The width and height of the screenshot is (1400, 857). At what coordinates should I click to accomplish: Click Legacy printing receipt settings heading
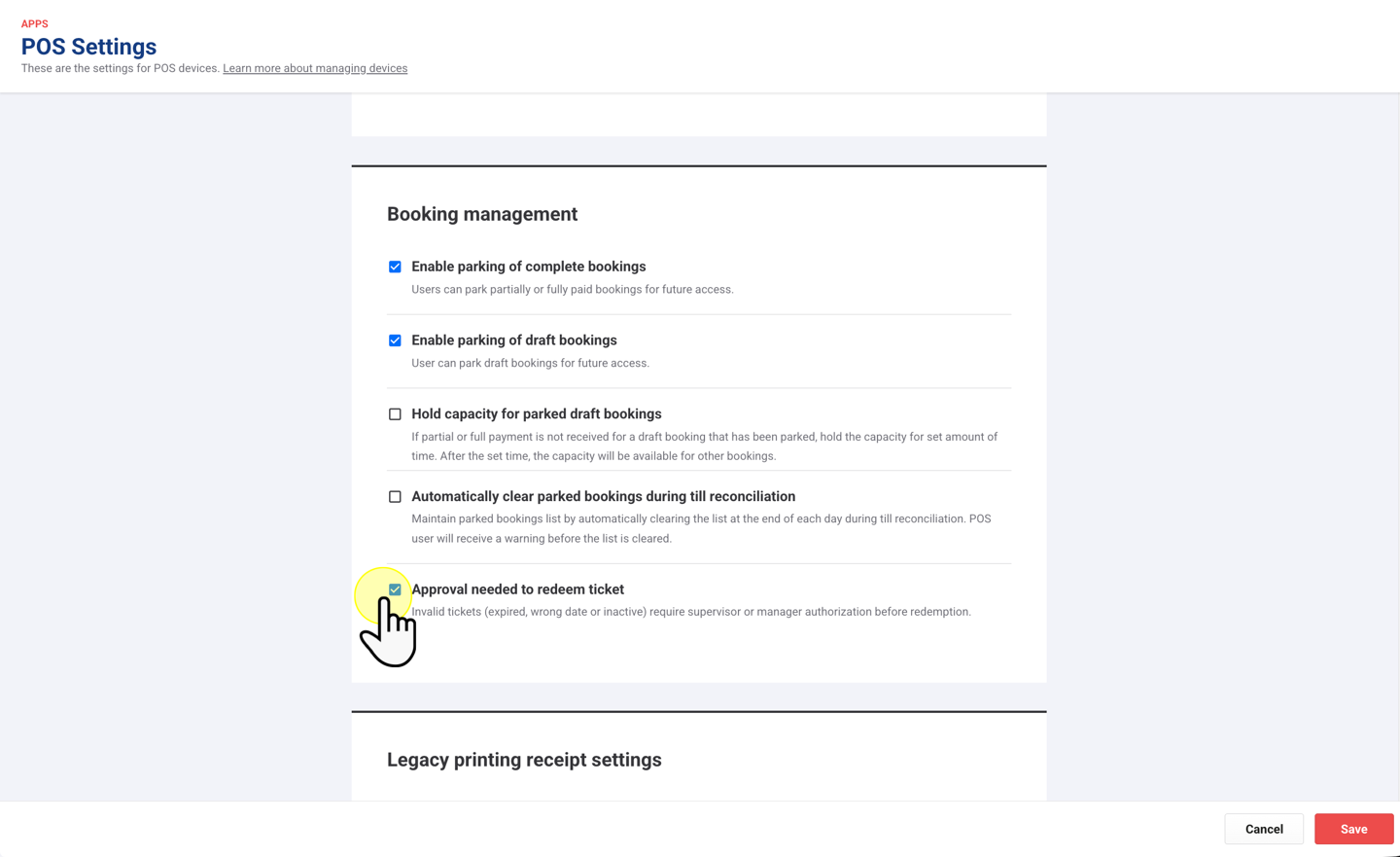coord(524,760)
